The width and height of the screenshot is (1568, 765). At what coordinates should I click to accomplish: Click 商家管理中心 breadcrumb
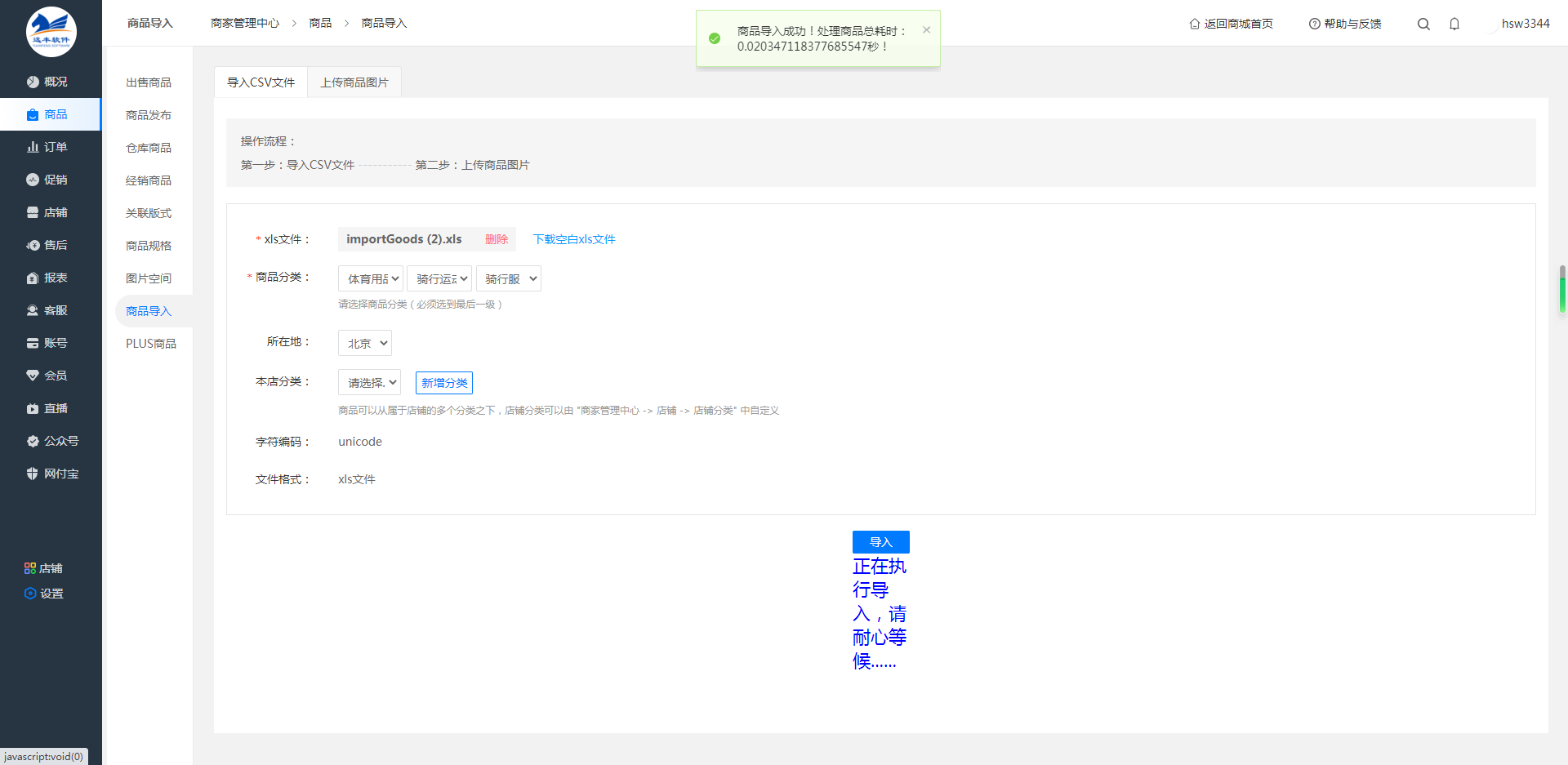[x=245, y=23]
